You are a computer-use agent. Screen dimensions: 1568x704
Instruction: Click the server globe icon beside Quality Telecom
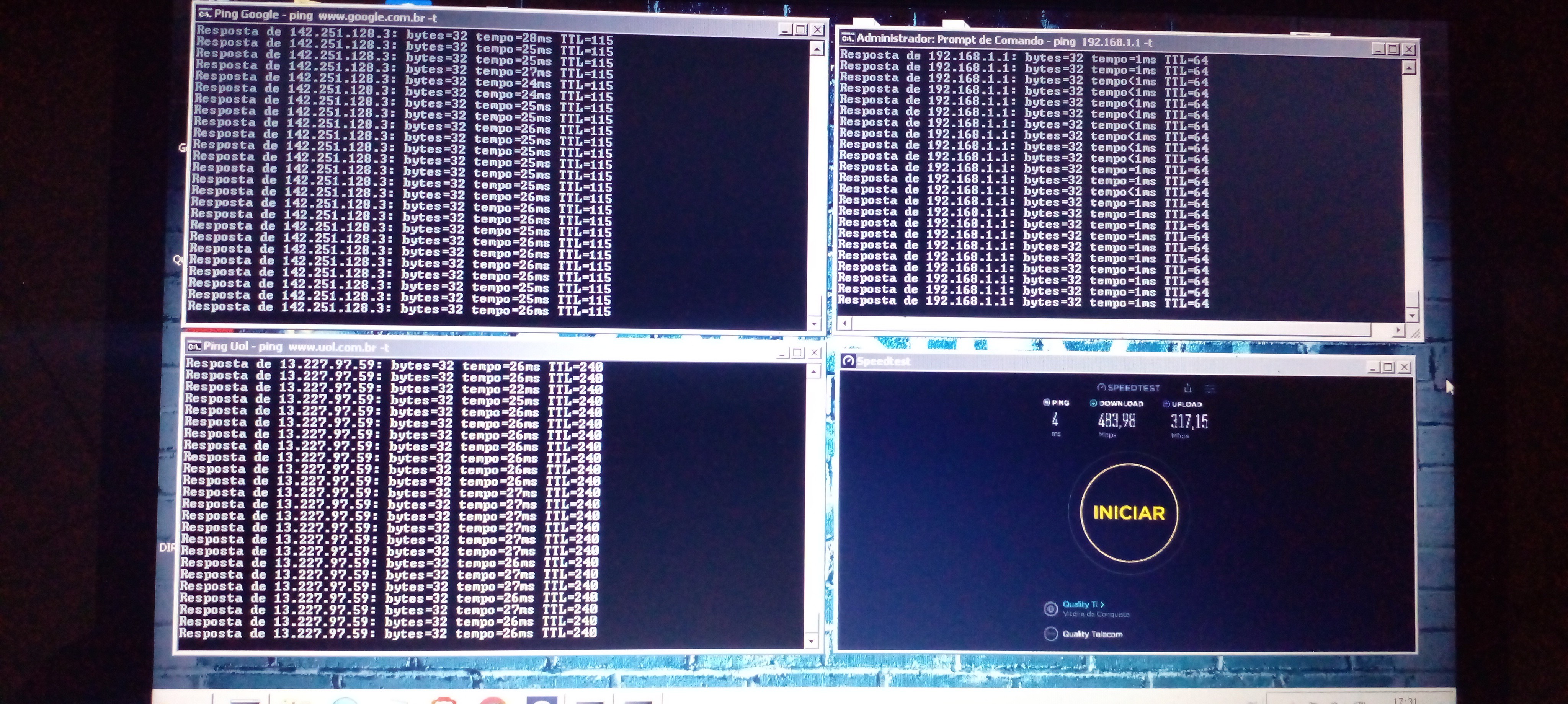point(1050,634)
